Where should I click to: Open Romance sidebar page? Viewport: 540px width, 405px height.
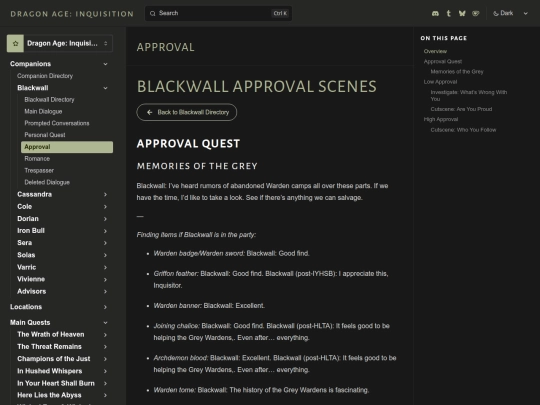click(37, 158)
